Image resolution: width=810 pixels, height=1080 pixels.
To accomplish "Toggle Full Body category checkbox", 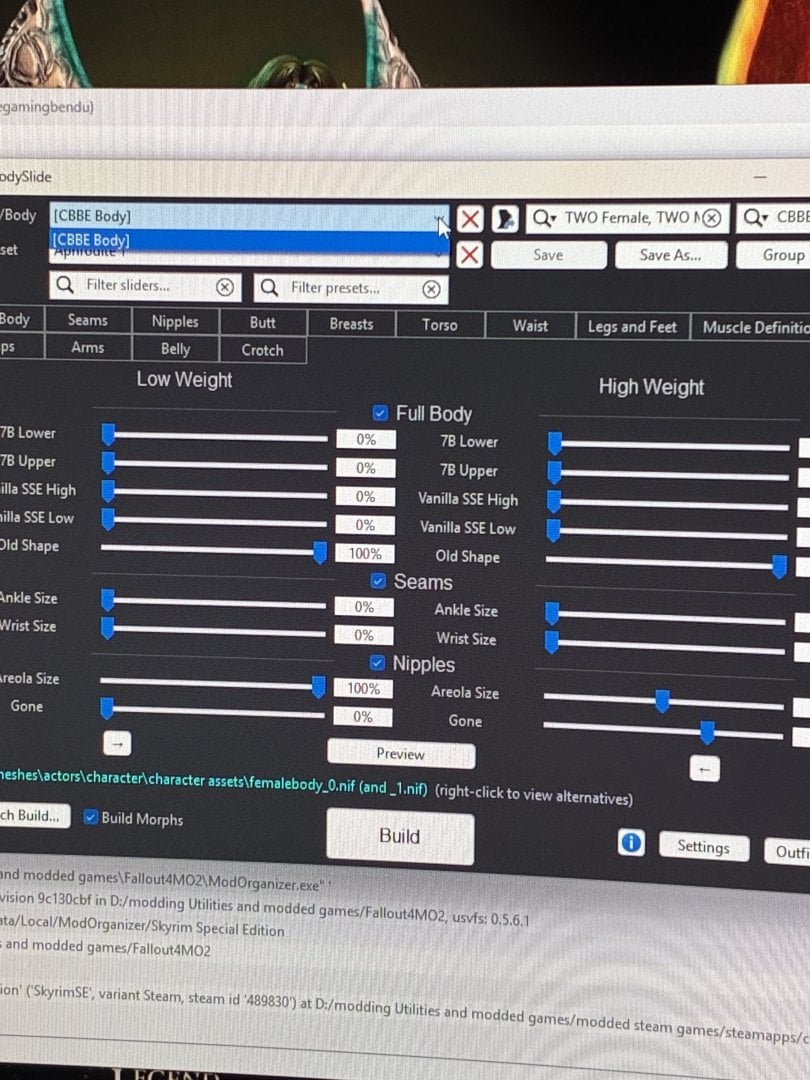I will (x=380, y=413).
